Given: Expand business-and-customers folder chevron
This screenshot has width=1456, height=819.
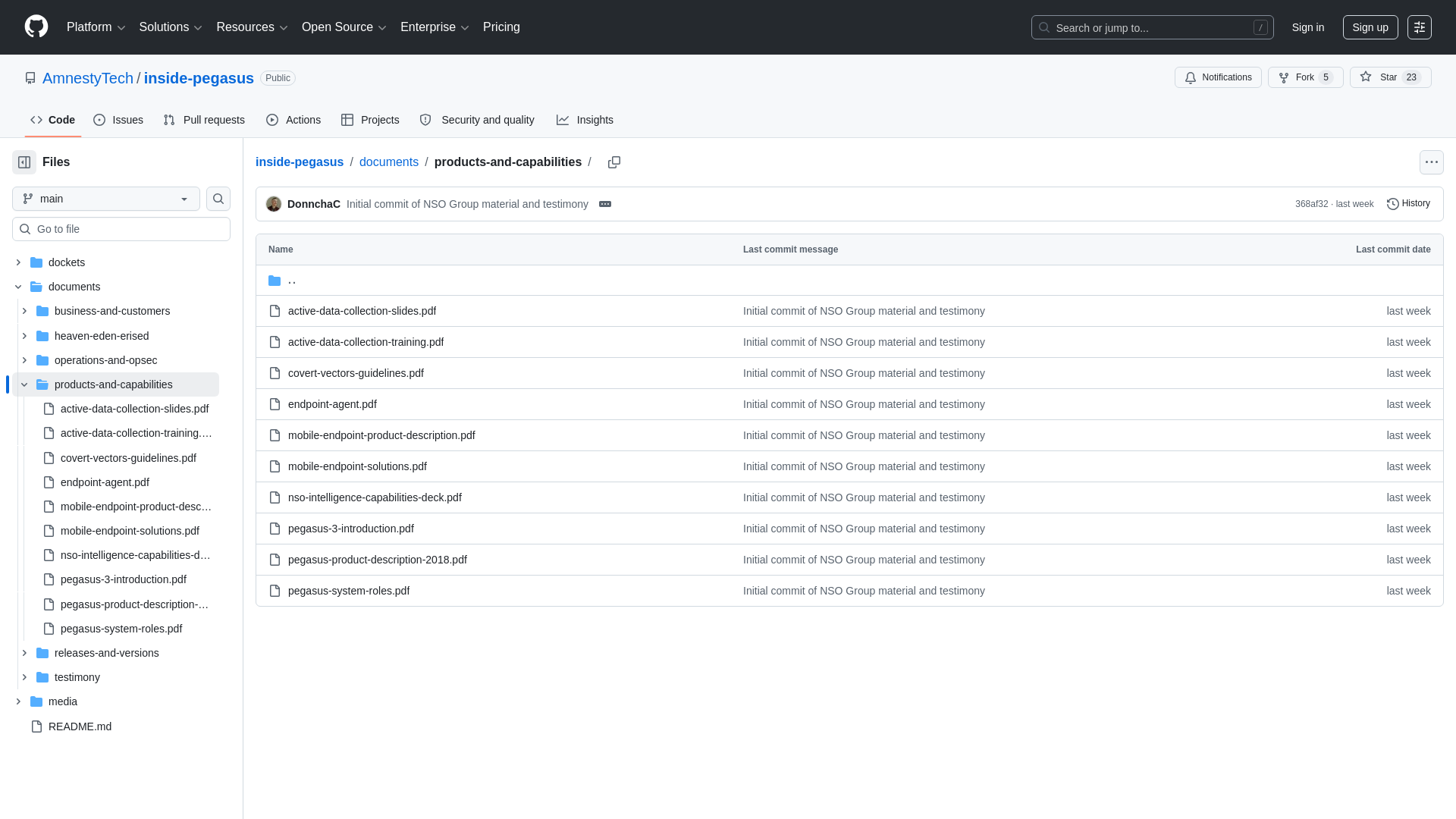Looking at the screenshot, I should click(24, 311).
